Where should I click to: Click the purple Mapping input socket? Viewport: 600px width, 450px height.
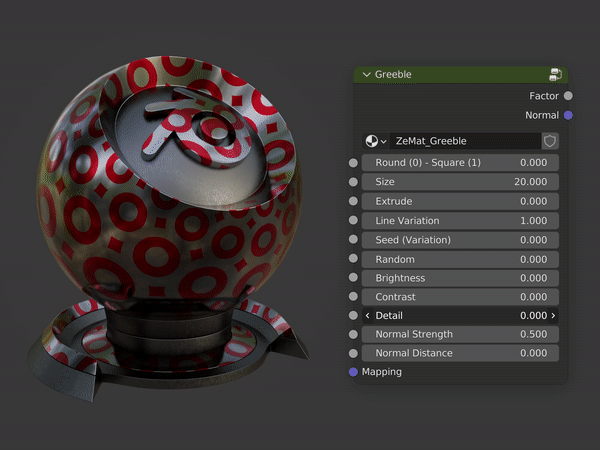click(353, 372)
